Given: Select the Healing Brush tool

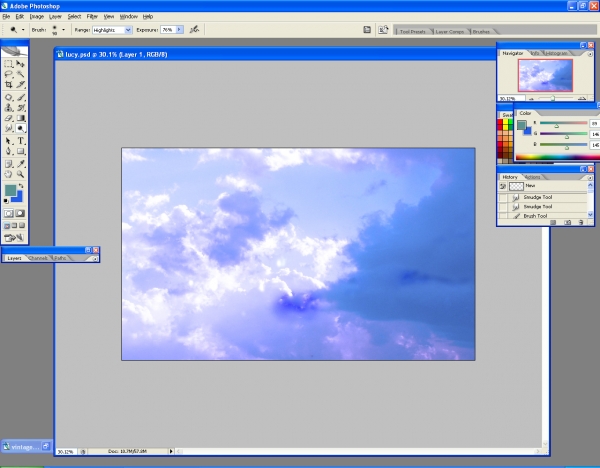Looking at the screenshot, I should coord(8,97).
